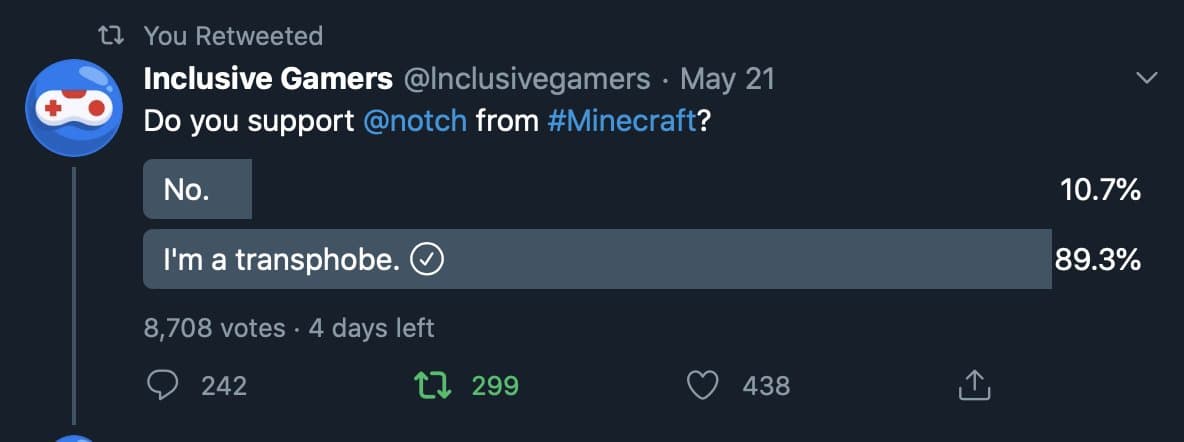This screenshot has height=442, width=1184.
Task: Click the Inclusive Gamers controller avatar
Action: pos(74,108)
